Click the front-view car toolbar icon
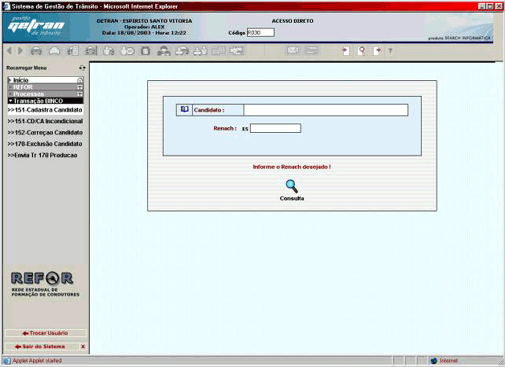This screenshot has height=367, width=505. coord(36,51)
